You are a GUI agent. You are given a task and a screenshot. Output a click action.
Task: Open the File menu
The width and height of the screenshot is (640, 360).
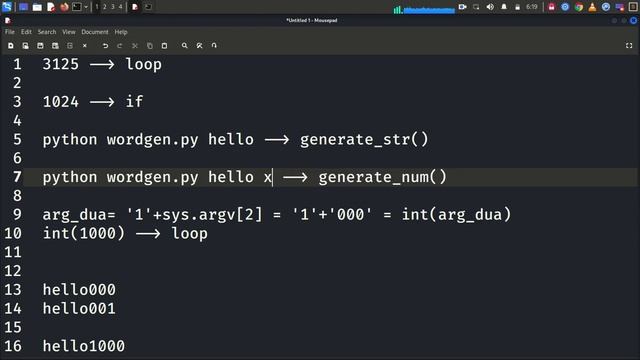pos(10,32)
